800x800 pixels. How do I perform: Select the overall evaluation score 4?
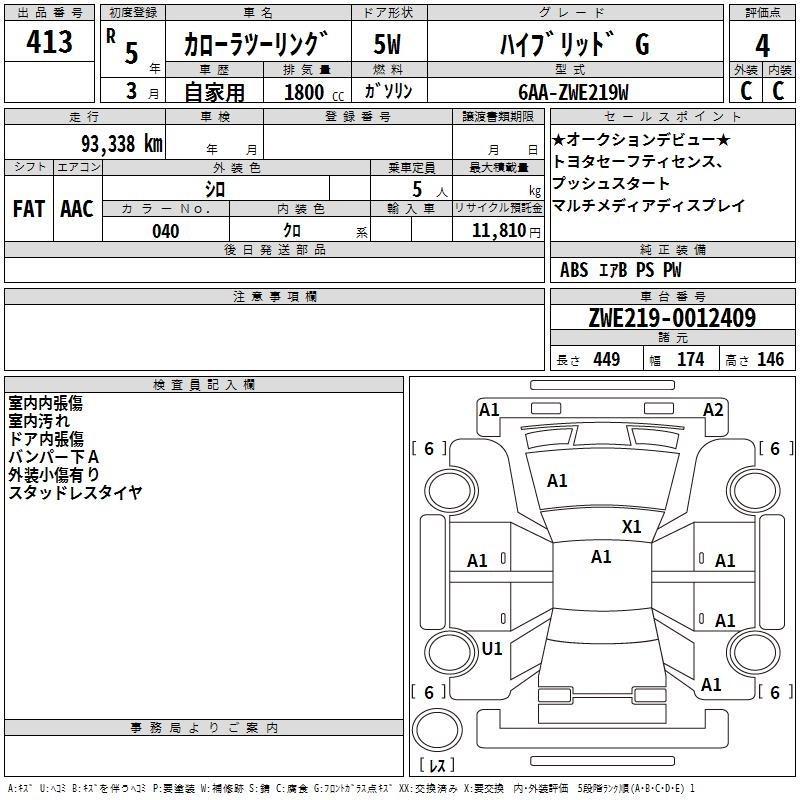[762, 45]
